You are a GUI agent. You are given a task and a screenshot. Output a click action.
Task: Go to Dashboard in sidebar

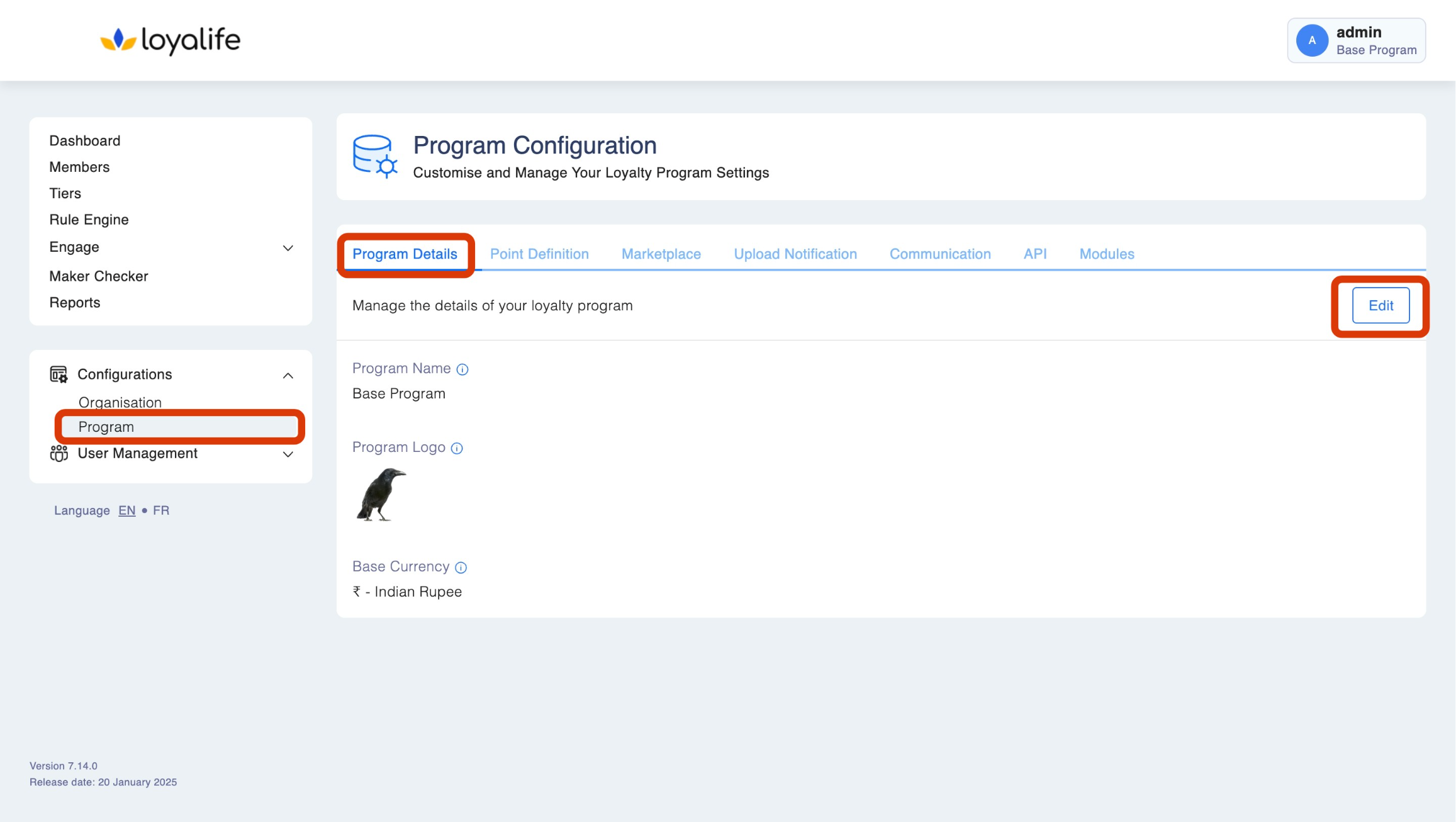(x=85, y=140)
